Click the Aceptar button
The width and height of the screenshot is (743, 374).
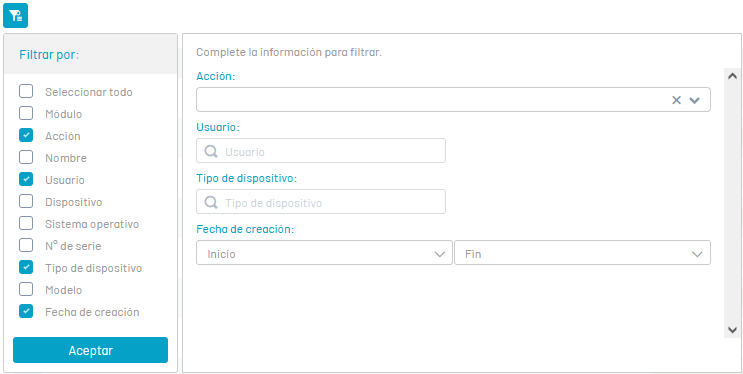pyautogui.click(x=90, y=350)
